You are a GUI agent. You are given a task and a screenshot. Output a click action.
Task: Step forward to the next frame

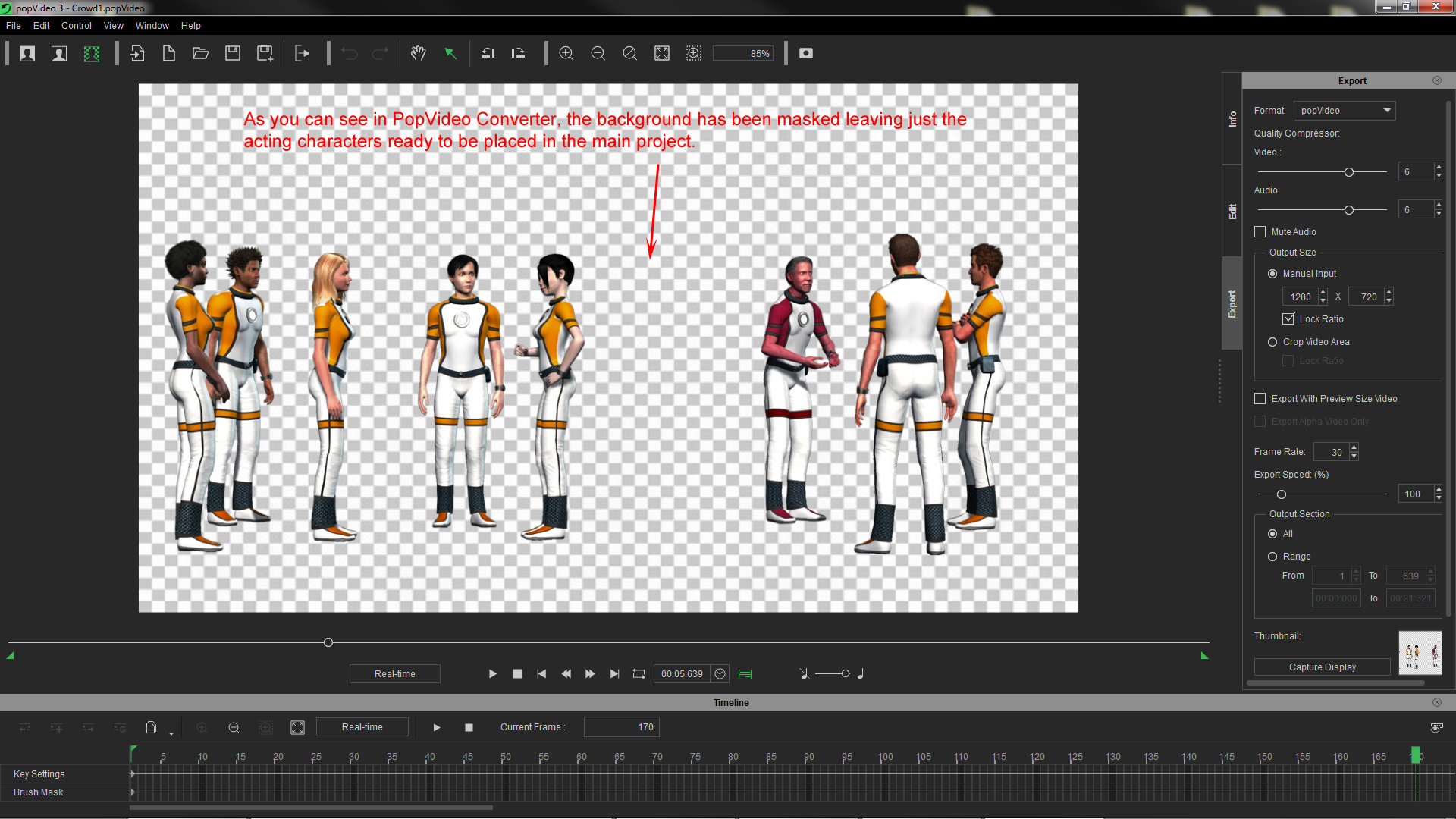click(x=590, y=673)
